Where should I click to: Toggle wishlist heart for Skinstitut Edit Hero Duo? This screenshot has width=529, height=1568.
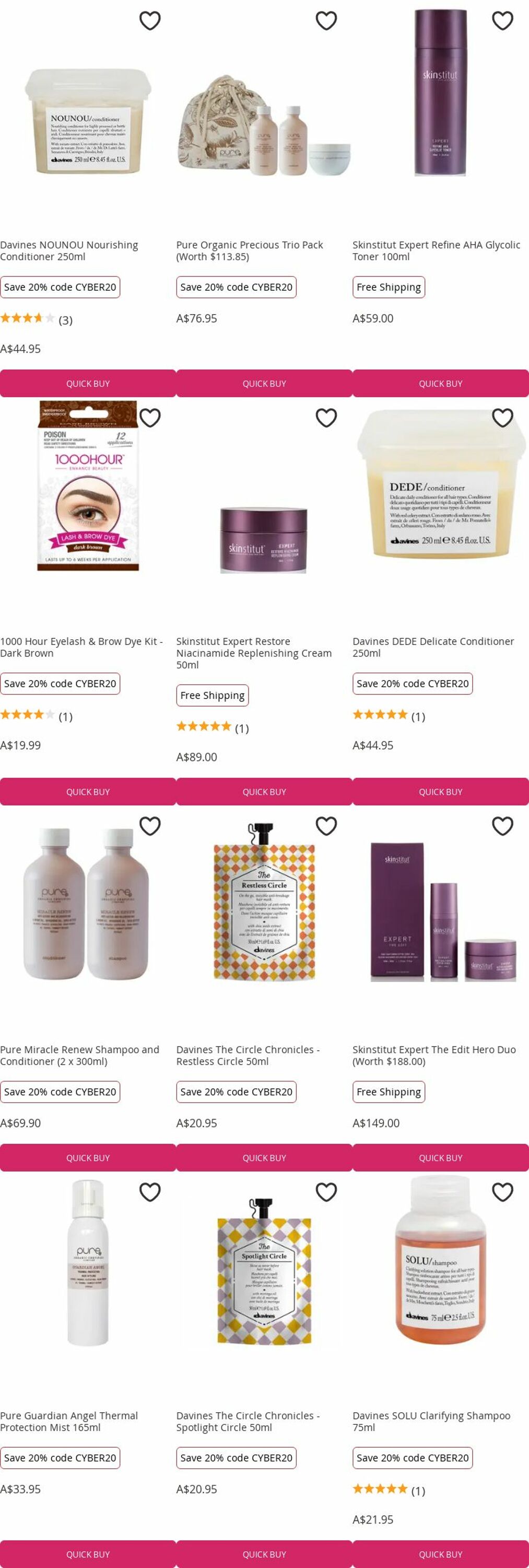502,826
